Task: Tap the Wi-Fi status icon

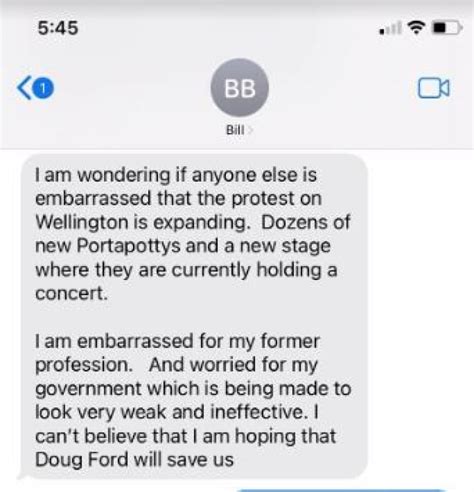Action: [x=416, y=27]
